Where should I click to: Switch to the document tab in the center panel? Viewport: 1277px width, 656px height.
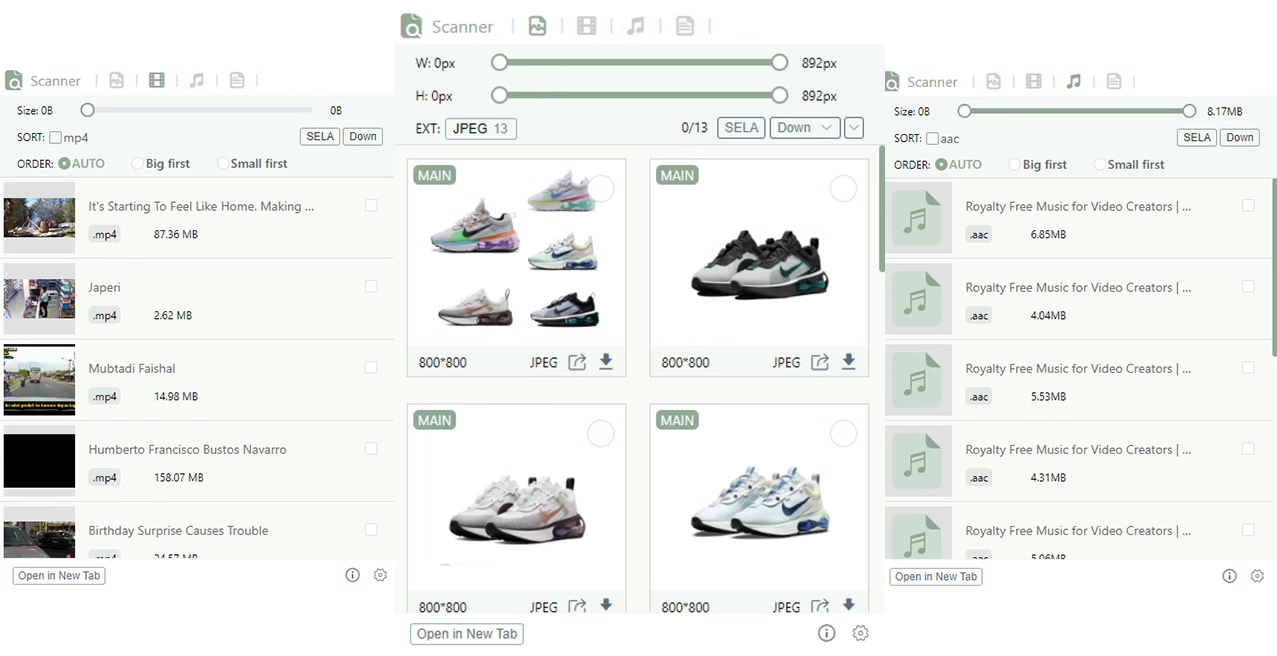pyautogui.click(x=685, y=26)
